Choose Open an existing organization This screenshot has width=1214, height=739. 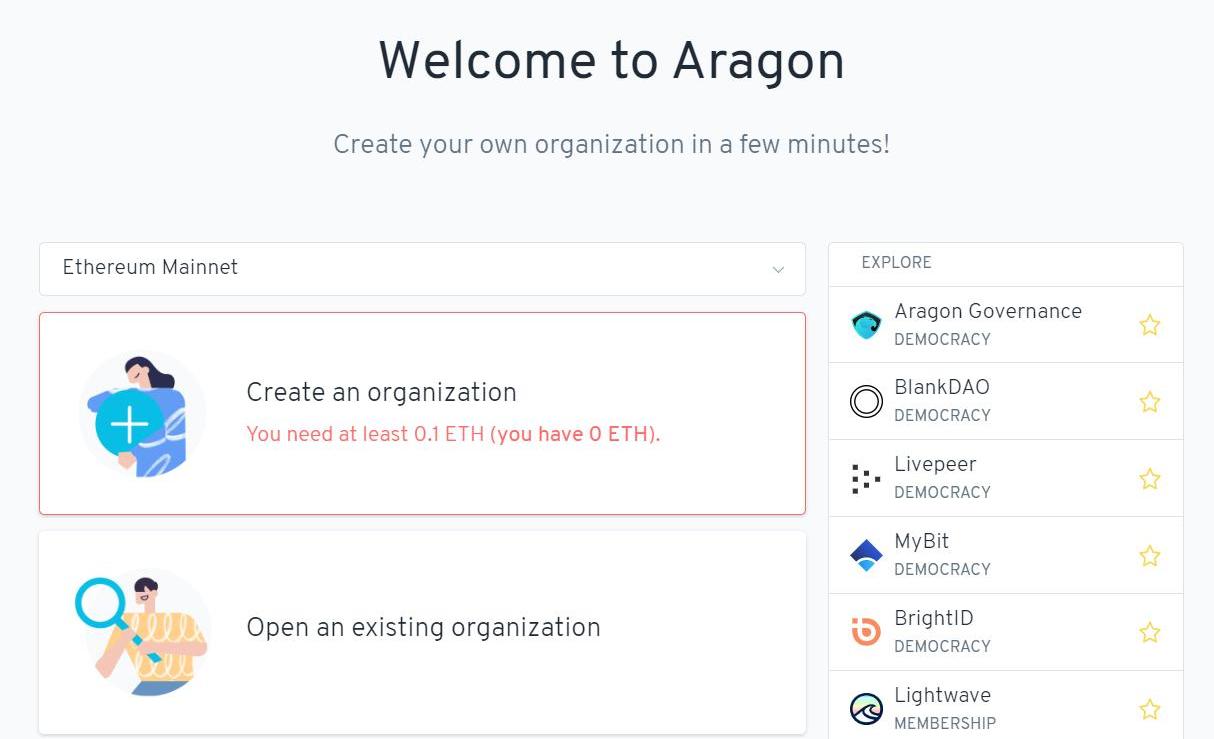423,628
